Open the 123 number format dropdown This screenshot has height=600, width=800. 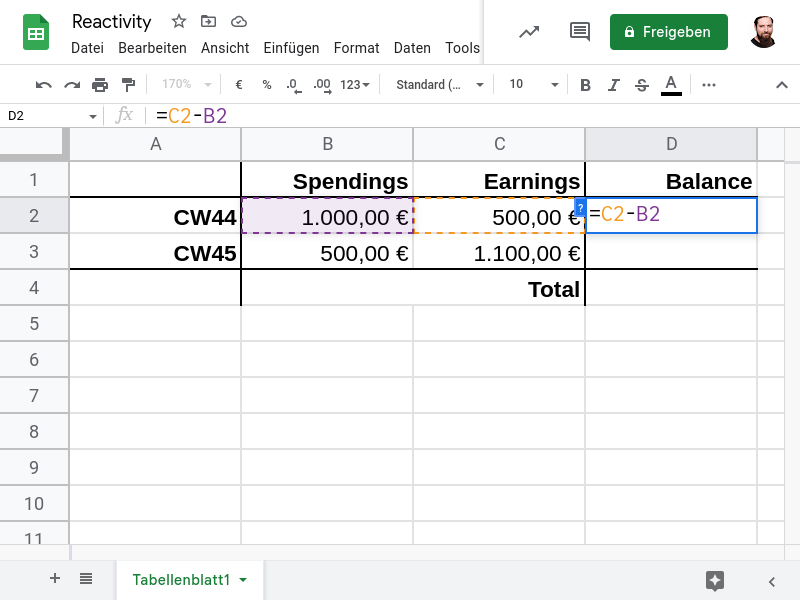point(355,85)
